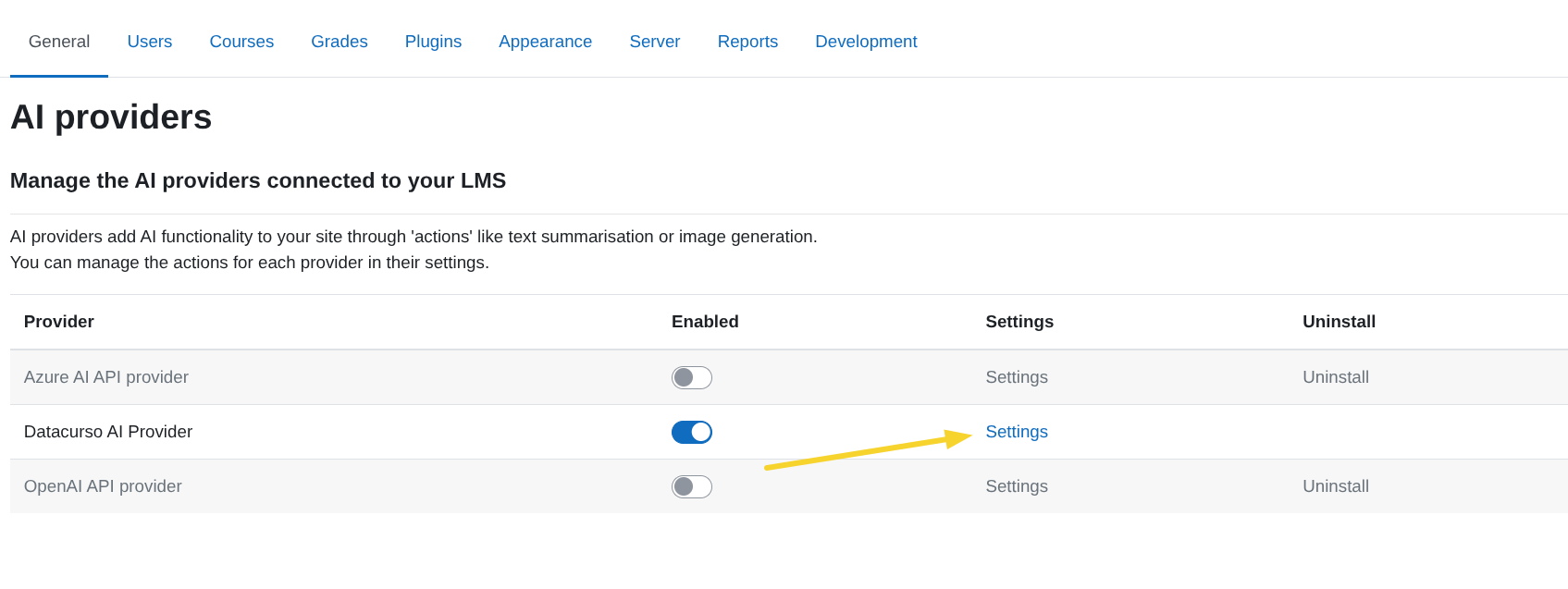
Task: Enable the OpenAI API provider toggle
Action: coord(691,486)
